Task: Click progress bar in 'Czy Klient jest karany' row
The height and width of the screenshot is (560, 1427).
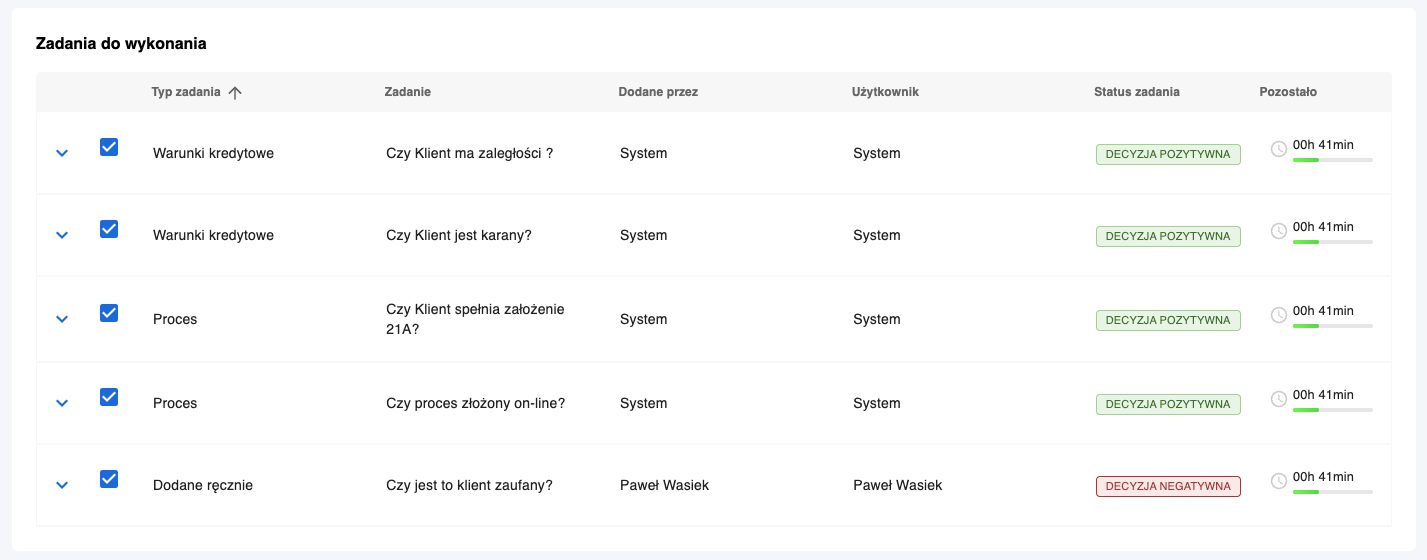Action: [x=1332, y=242]
